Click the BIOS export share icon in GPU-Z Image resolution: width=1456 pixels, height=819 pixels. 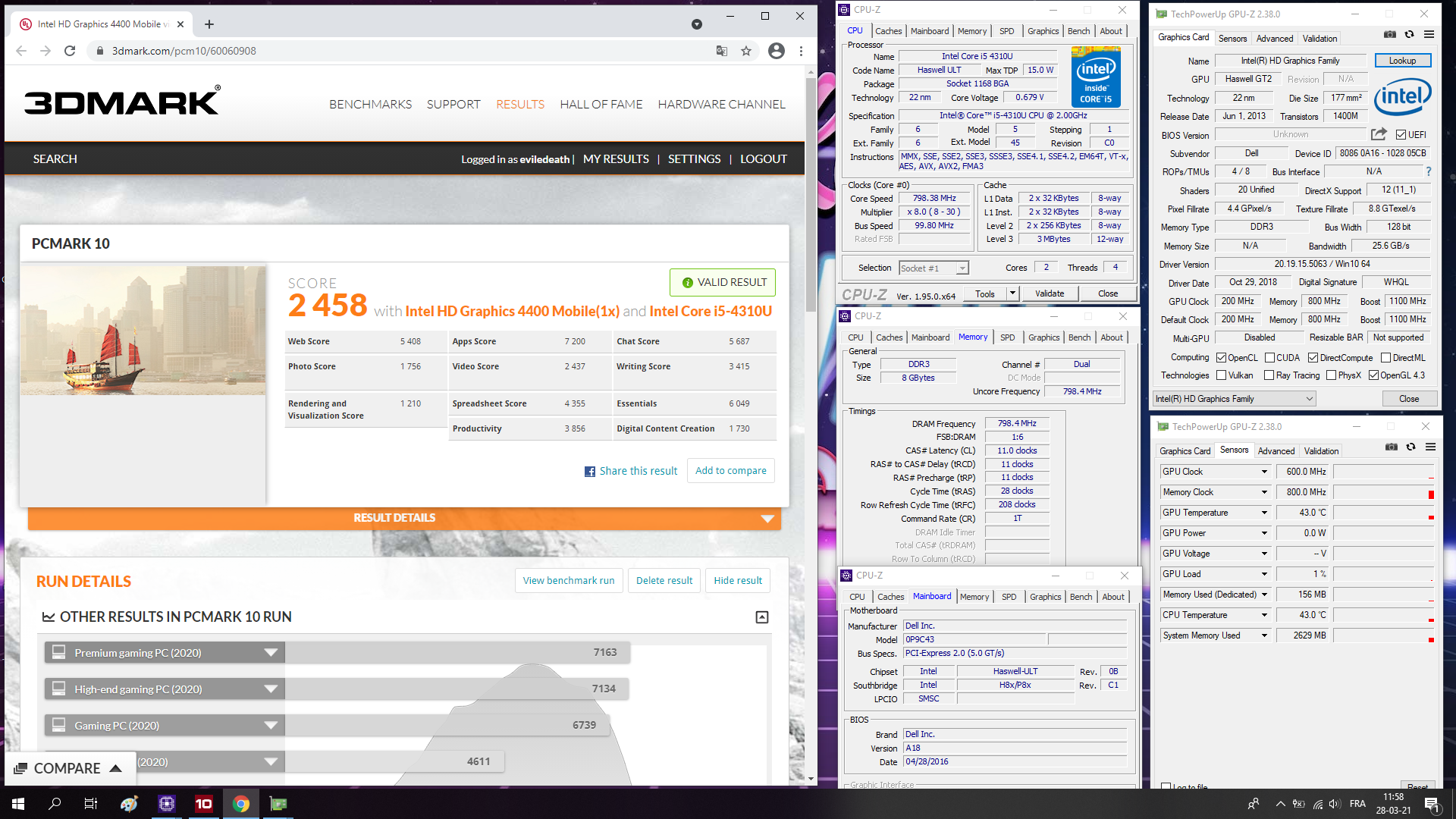point(1379,134)
